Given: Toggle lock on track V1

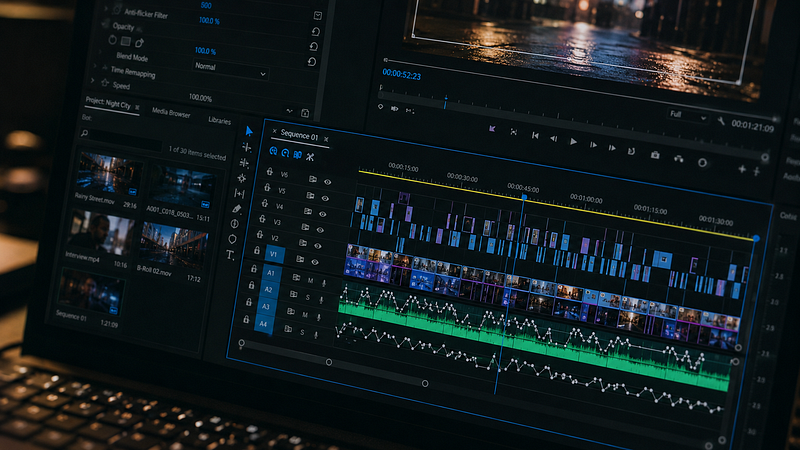Looking at the screenshot, I should [257, 251].
